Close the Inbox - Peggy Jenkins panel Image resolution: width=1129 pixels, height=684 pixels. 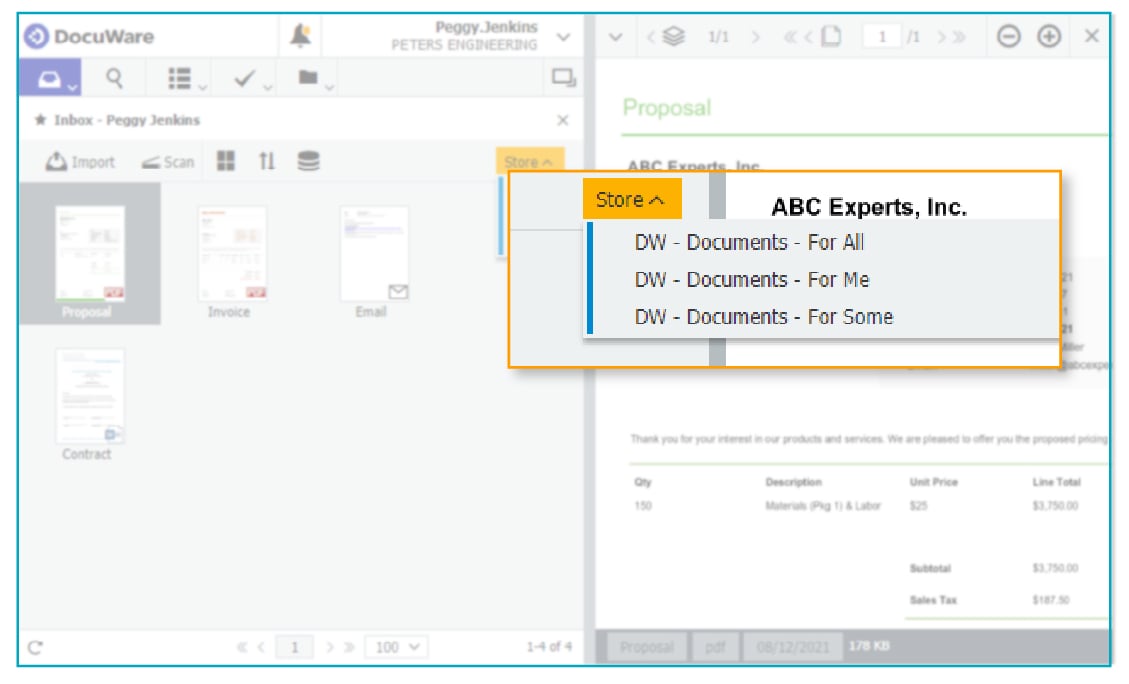pos(563,120)
